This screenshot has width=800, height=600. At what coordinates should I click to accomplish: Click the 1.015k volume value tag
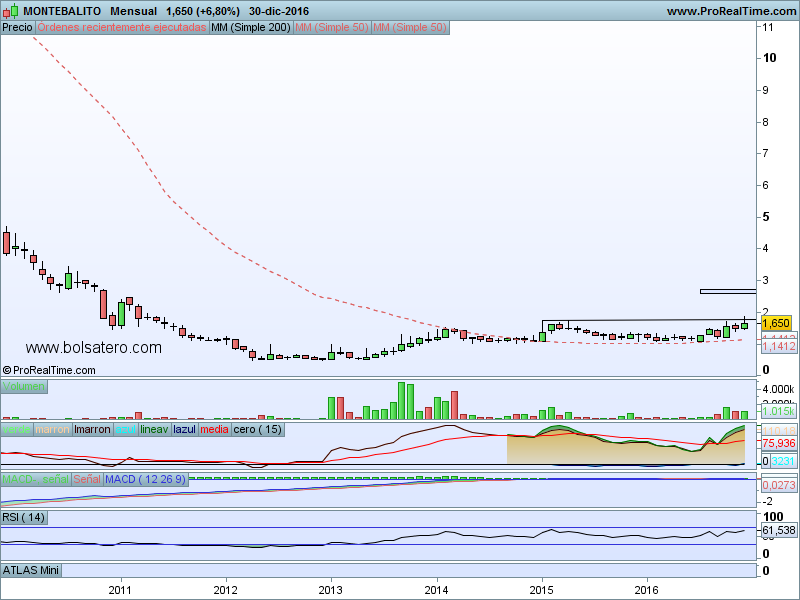point(779,411)
